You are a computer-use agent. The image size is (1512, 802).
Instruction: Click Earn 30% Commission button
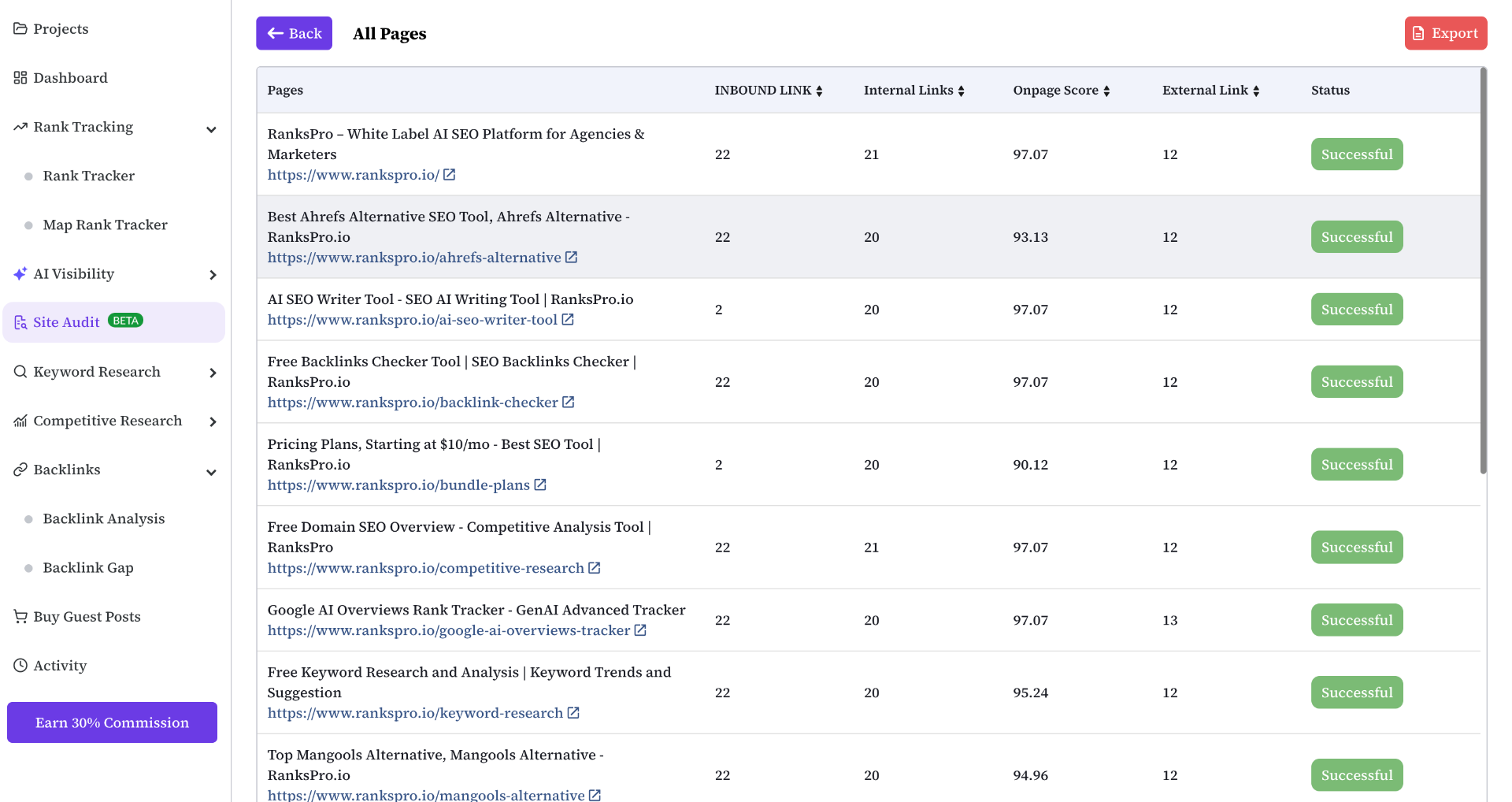[x=112, y=722]
